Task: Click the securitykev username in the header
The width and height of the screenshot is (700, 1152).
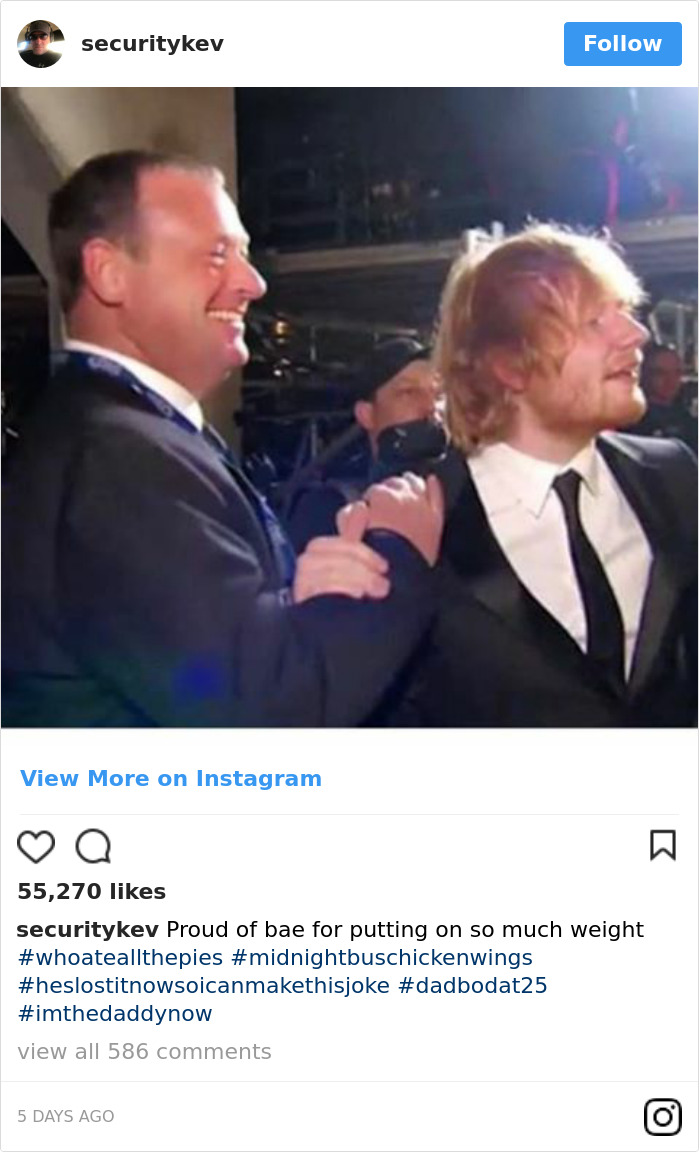Action: pyautogui.click(x=151, y=44)
